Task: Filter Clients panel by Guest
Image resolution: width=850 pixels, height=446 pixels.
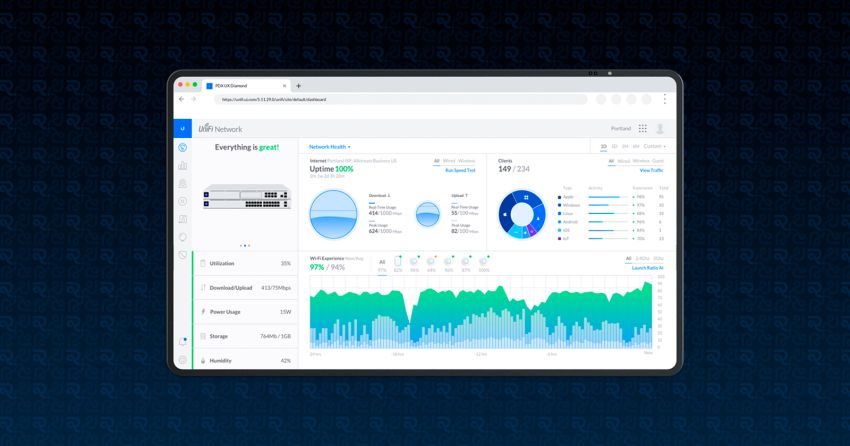Action: [657, 161]
